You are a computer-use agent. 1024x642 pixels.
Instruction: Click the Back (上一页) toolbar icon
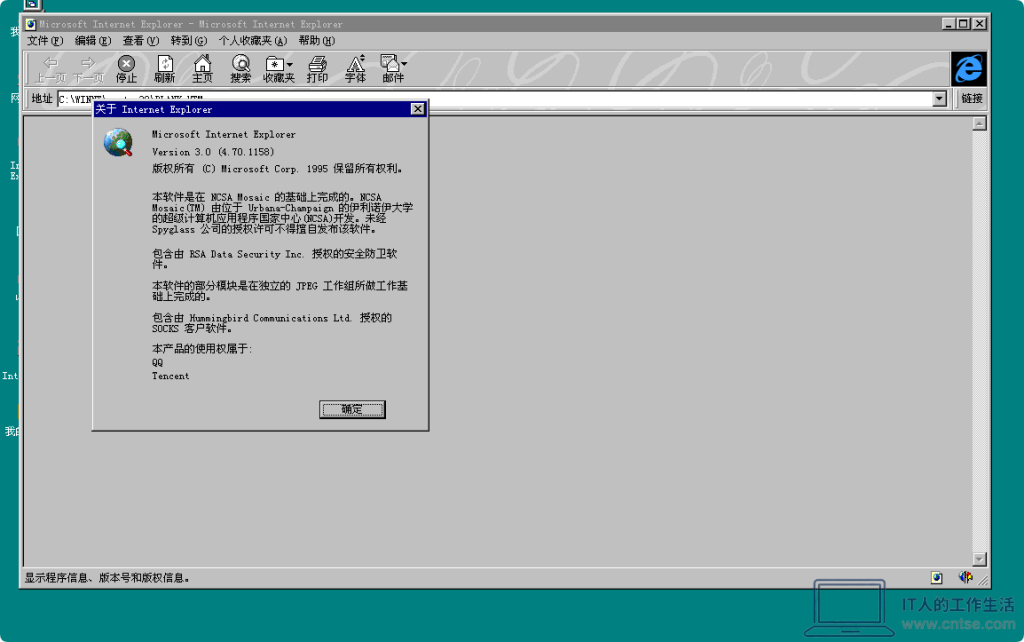click(x=50, y=69)
